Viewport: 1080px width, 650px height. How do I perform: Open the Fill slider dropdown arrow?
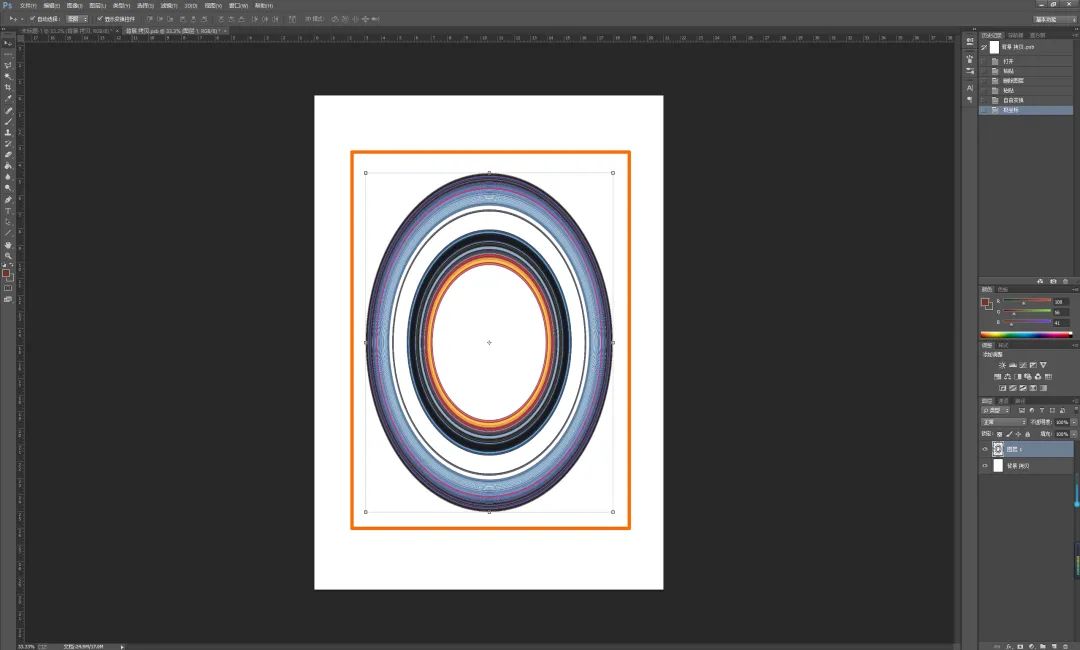[x=1074, y=434]
